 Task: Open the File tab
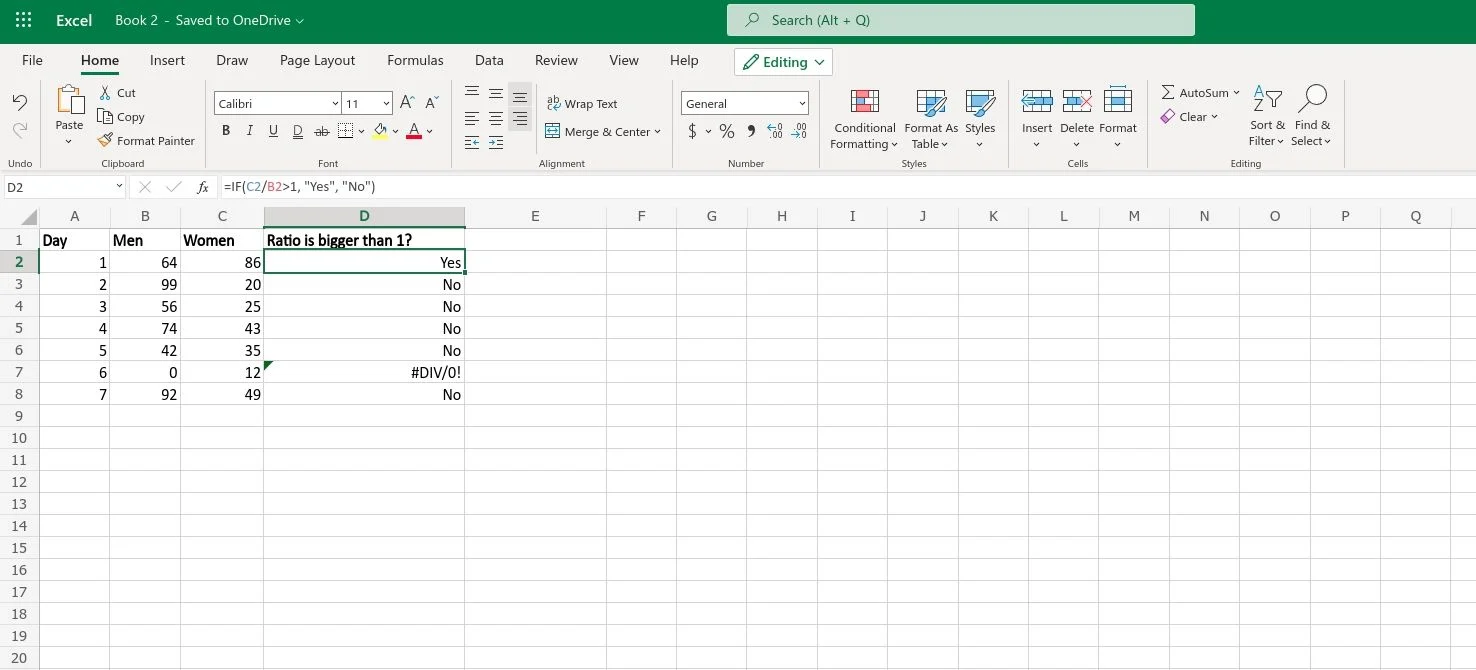pos(32,60)
